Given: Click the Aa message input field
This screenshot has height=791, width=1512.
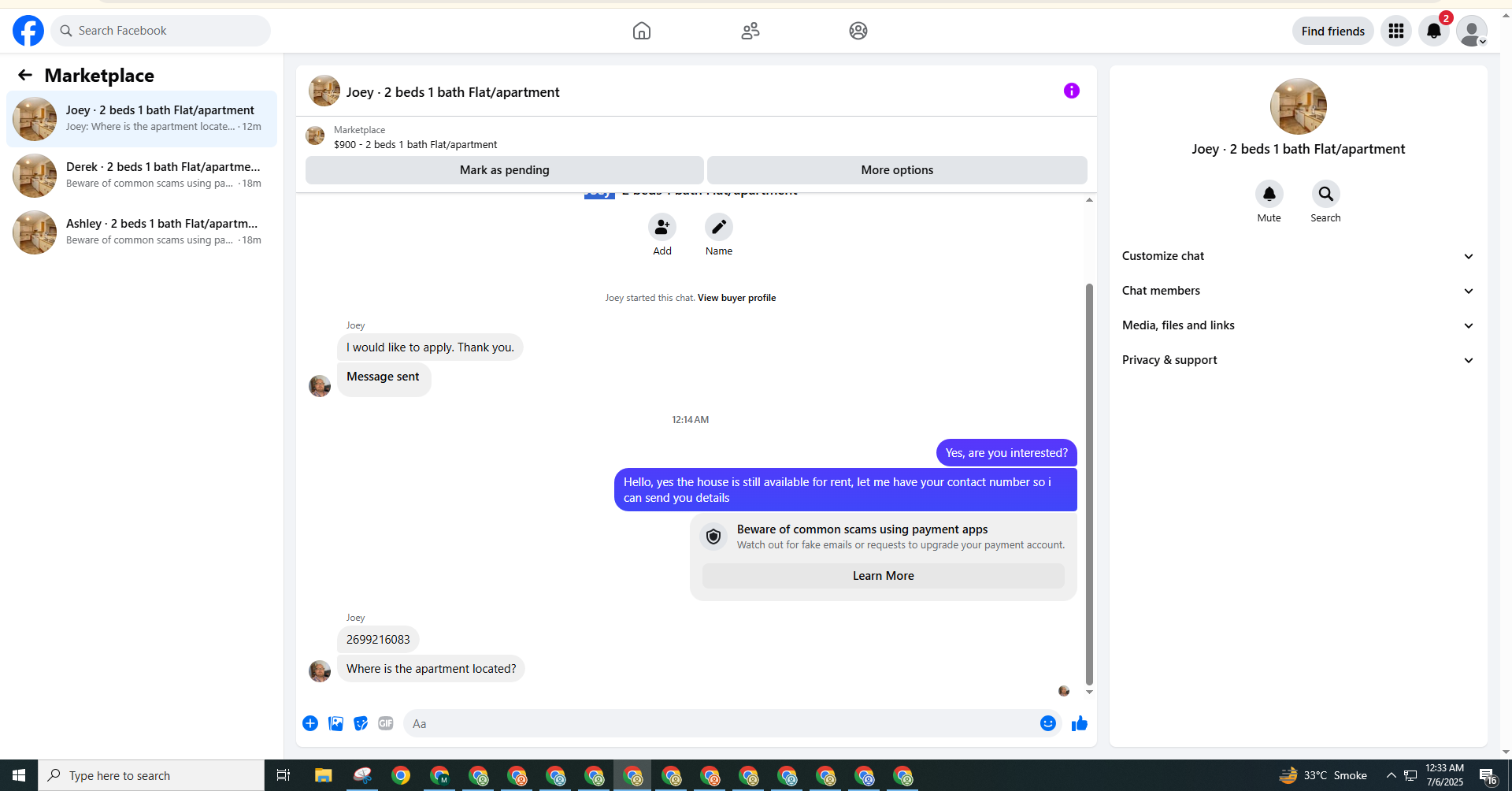Looking at the screenshot, I should click(x=721, y=723).
